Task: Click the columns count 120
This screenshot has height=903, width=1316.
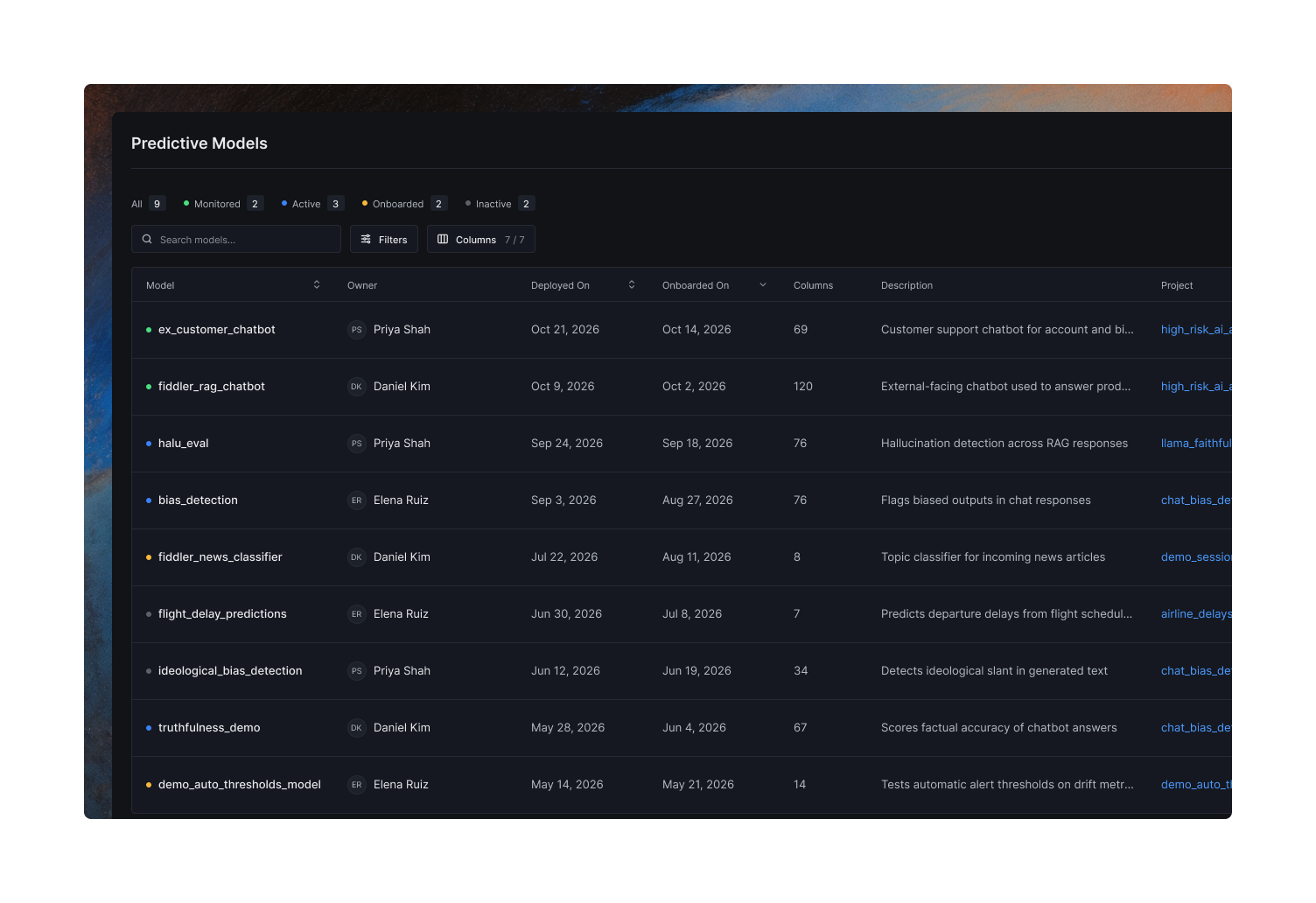Action: coord(803,387)
